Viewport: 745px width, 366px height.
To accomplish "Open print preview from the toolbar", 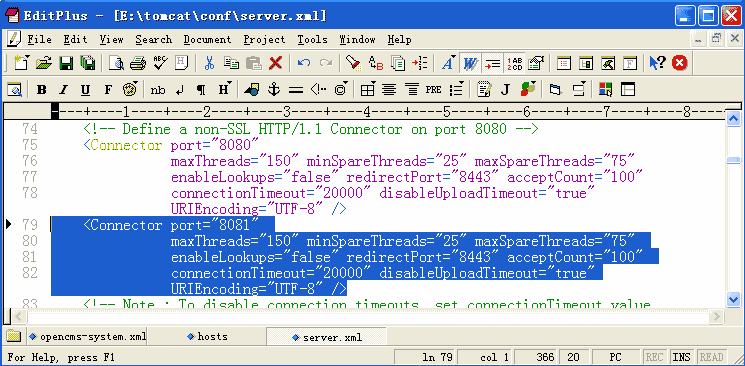I will click(x=116, y=63).
